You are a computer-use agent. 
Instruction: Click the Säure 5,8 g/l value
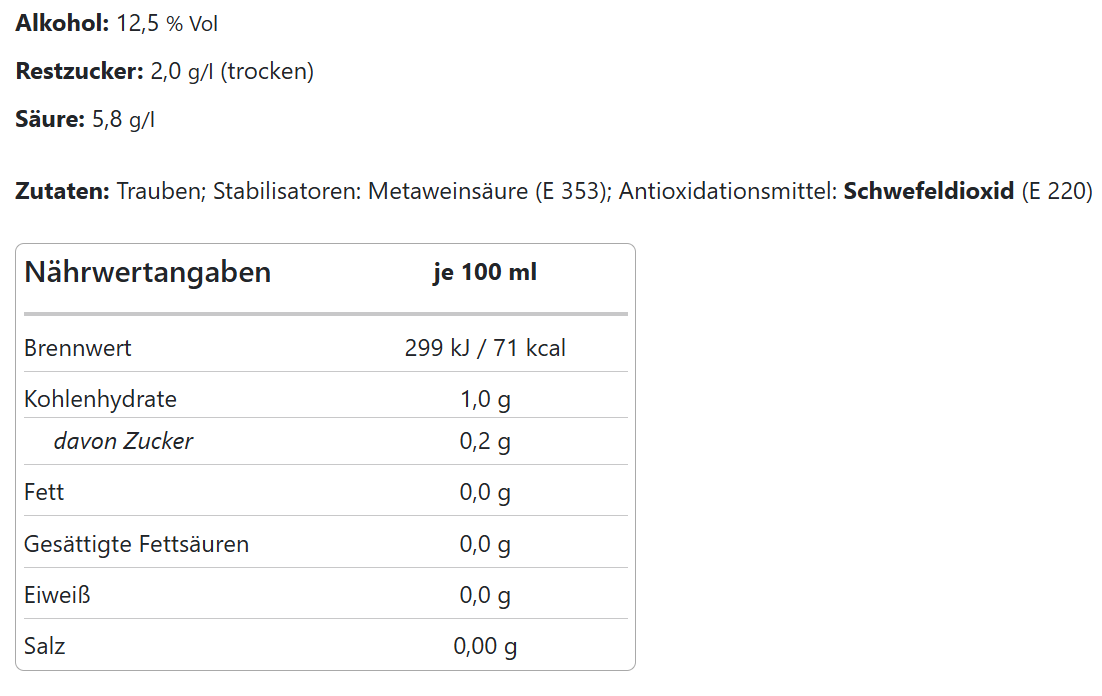[x=124, y=119]
